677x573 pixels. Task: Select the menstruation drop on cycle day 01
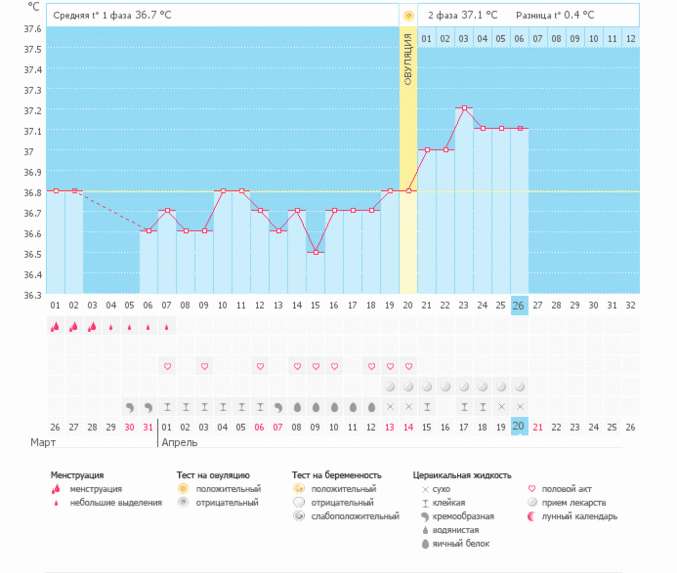[54, 326]
